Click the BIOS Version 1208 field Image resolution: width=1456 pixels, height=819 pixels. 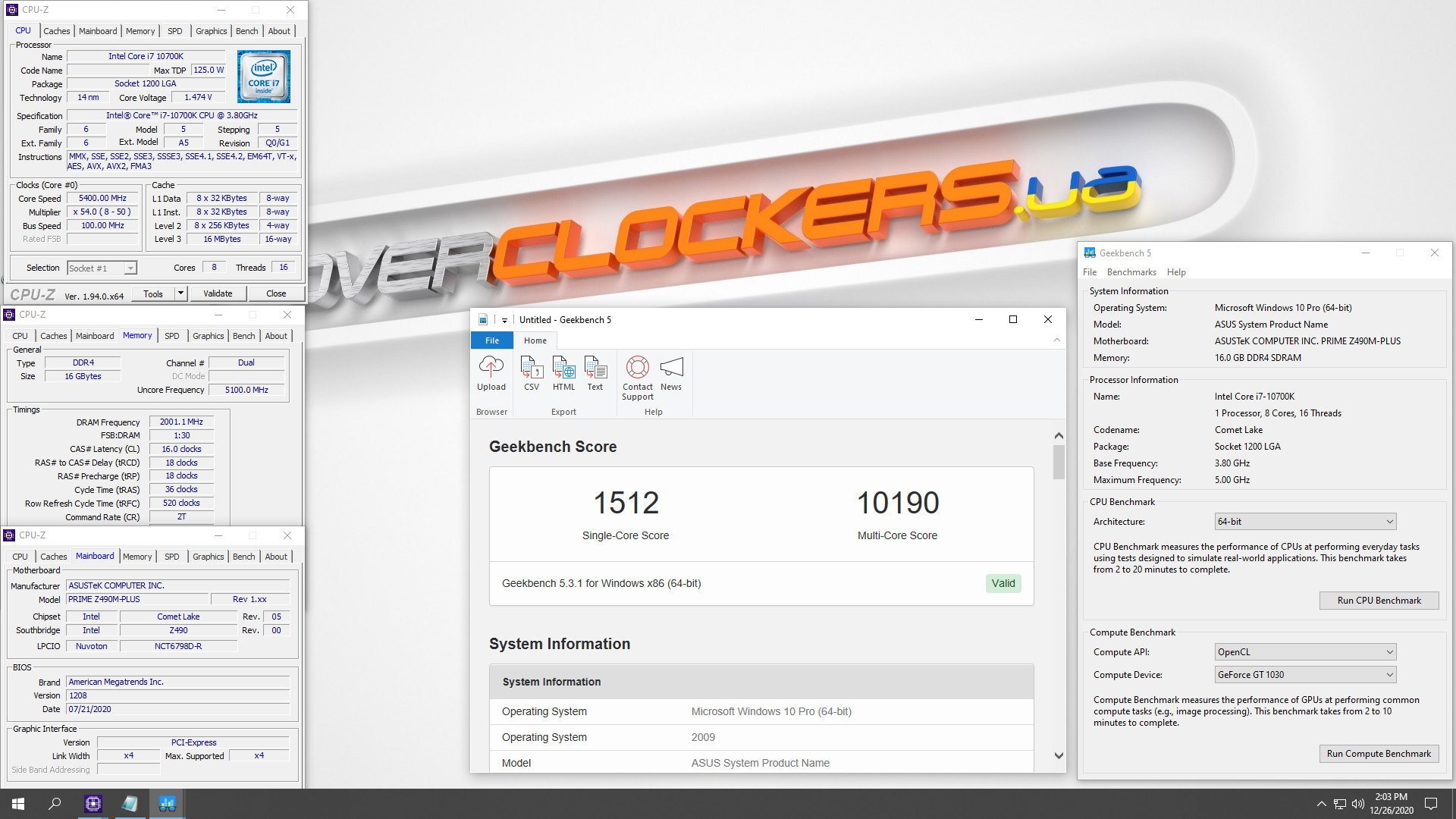click(178, 696)
